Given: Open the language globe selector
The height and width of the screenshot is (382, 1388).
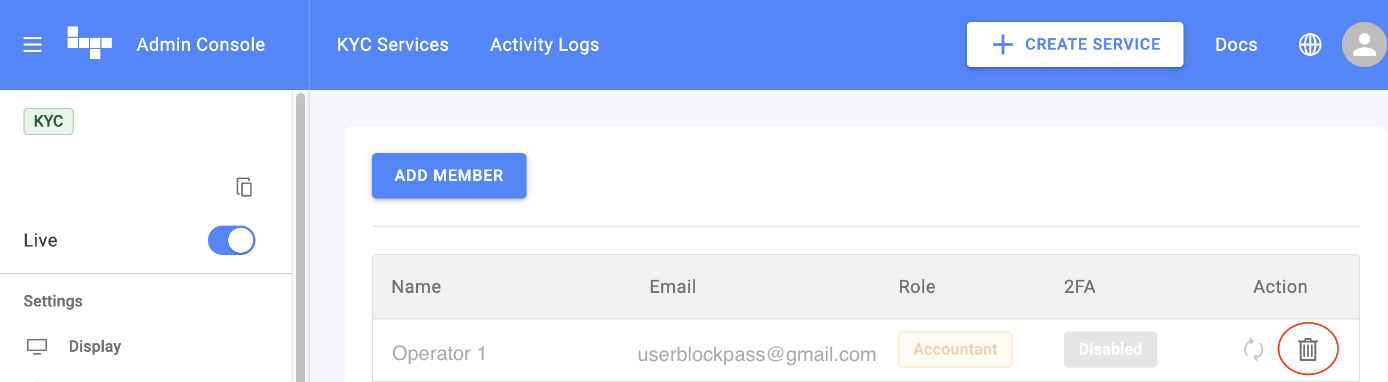Looking at the screenshot, I should [x=1310, y=45].
